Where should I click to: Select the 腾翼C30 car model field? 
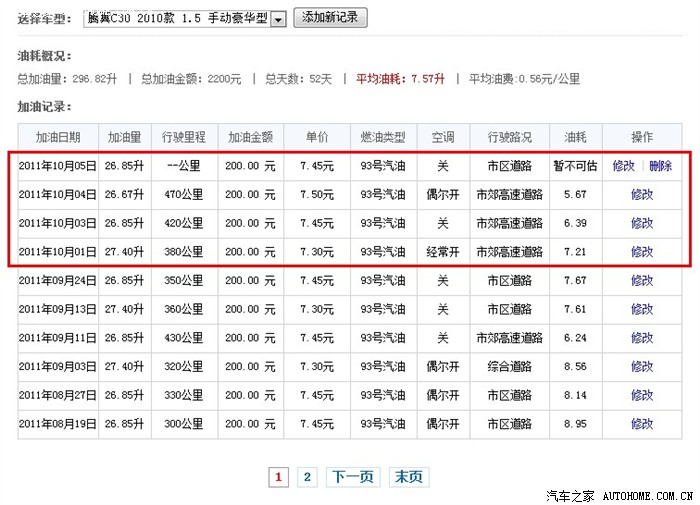pos(177,19)
